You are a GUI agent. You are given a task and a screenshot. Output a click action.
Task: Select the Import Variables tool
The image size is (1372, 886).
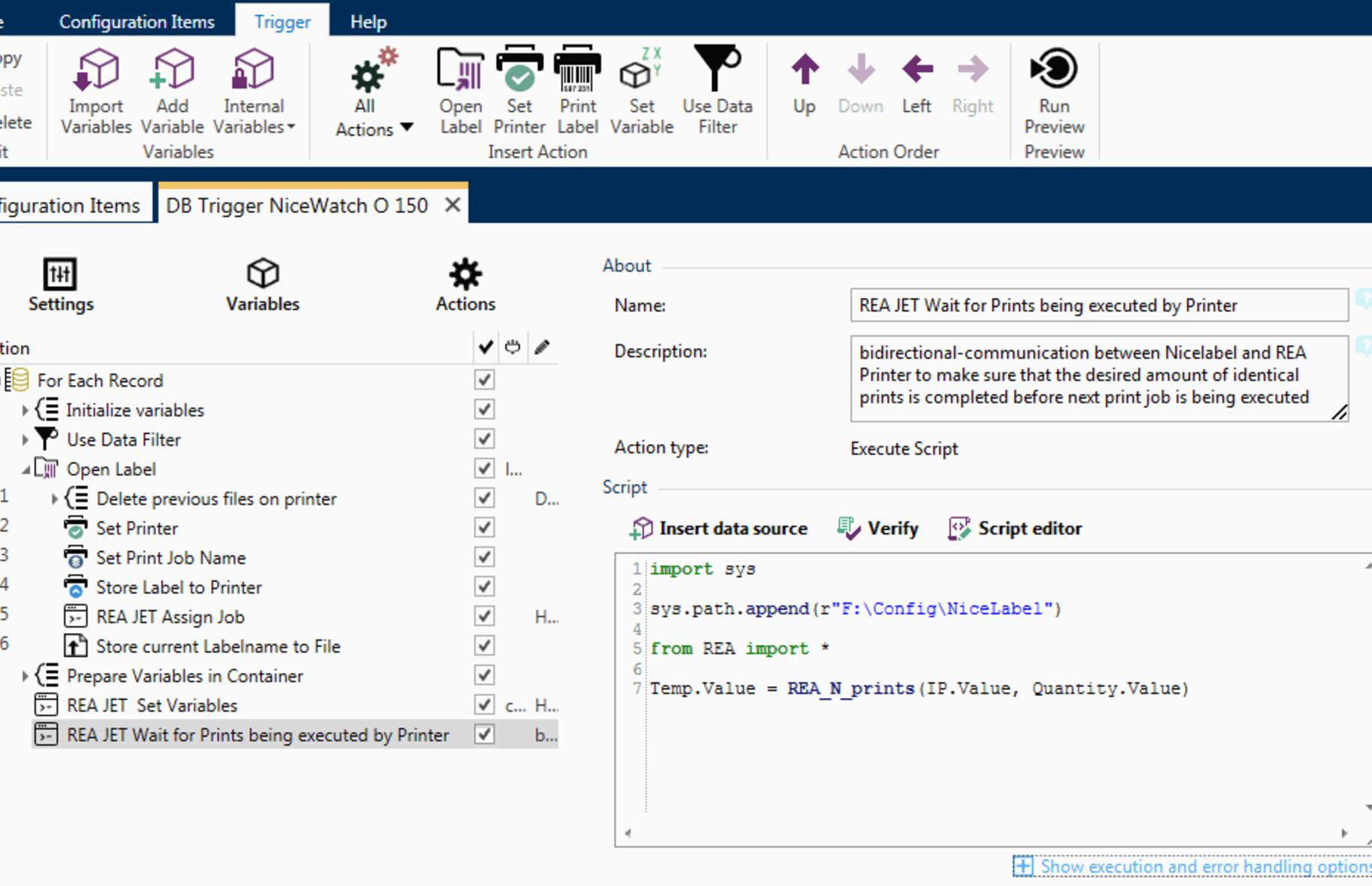95,90
